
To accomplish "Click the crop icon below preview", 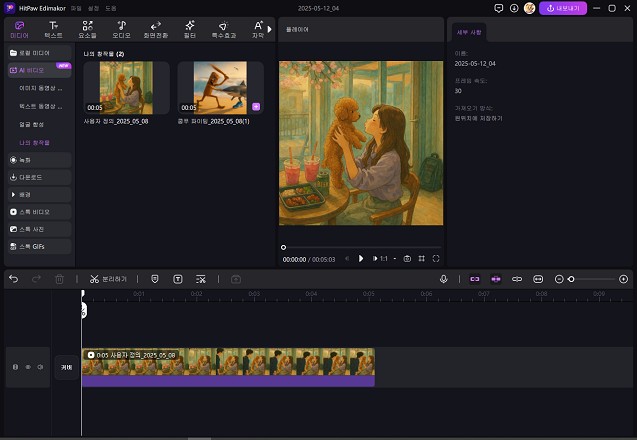I will point(421,258).
